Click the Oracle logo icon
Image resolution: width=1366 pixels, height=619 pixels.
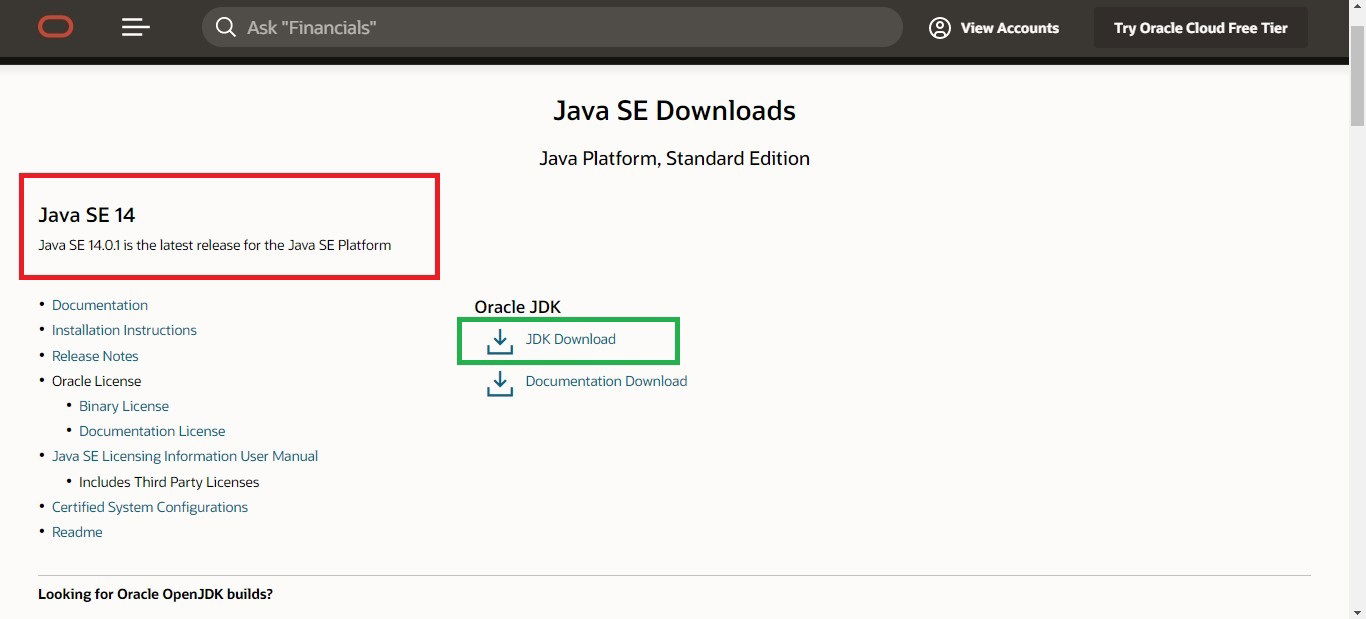point(56,27)
